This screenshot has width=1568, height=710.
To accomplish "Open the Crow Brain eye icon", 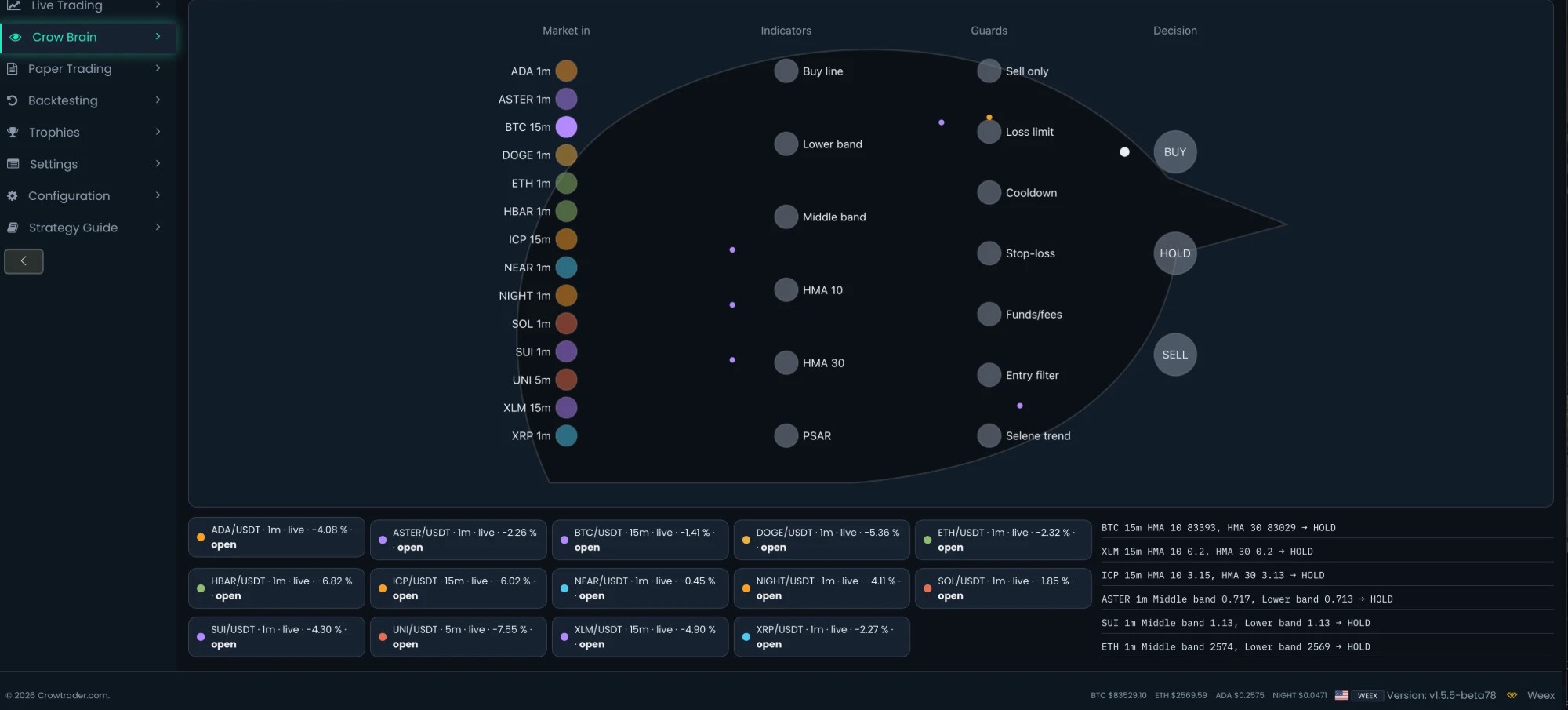I will click(x=15, y=37).
